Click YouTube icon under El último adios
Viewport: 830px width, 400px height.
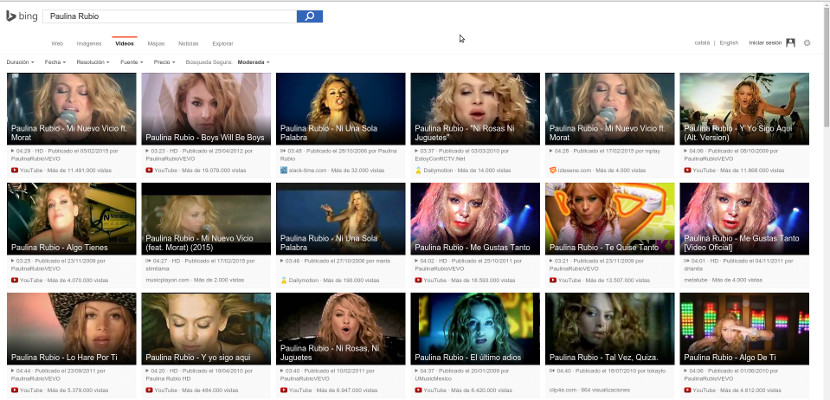click(x=418, y=390)
